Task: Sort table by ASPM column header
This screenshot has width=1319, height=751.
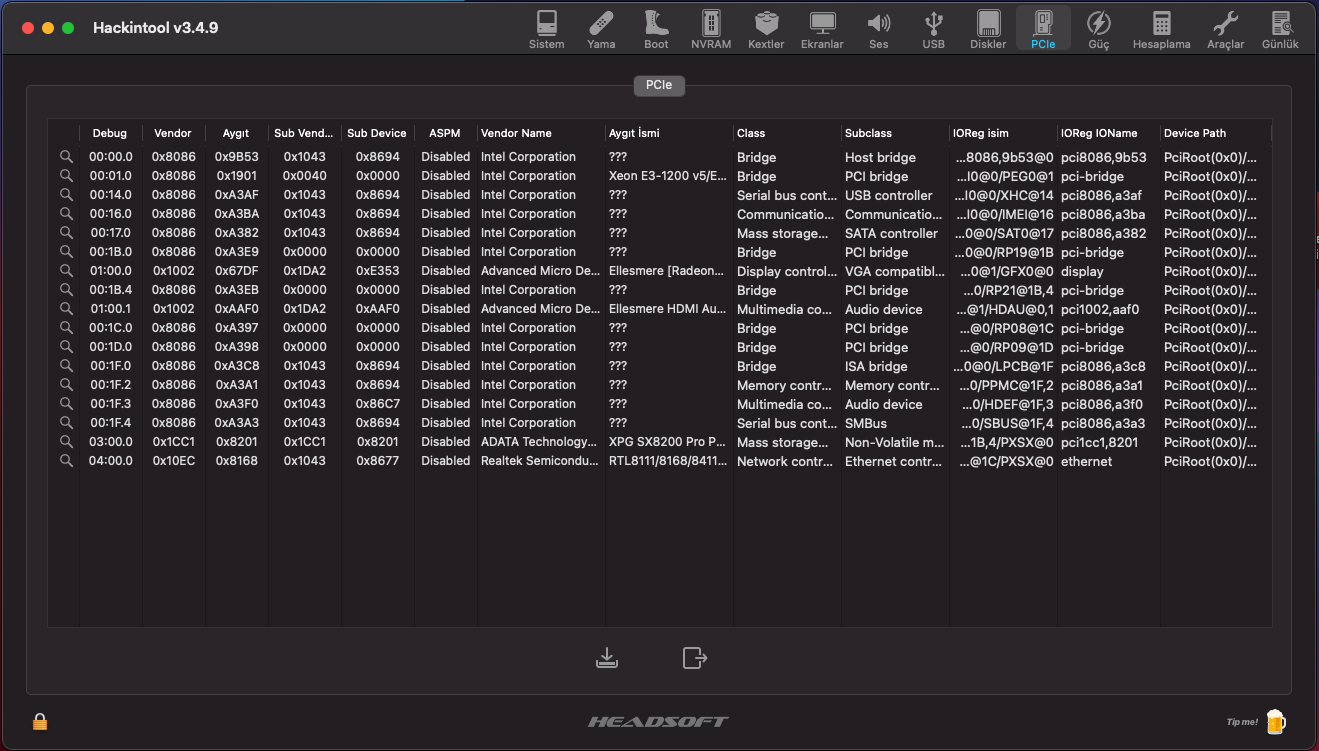Action: pyautogui.click(x=444, y=133)
